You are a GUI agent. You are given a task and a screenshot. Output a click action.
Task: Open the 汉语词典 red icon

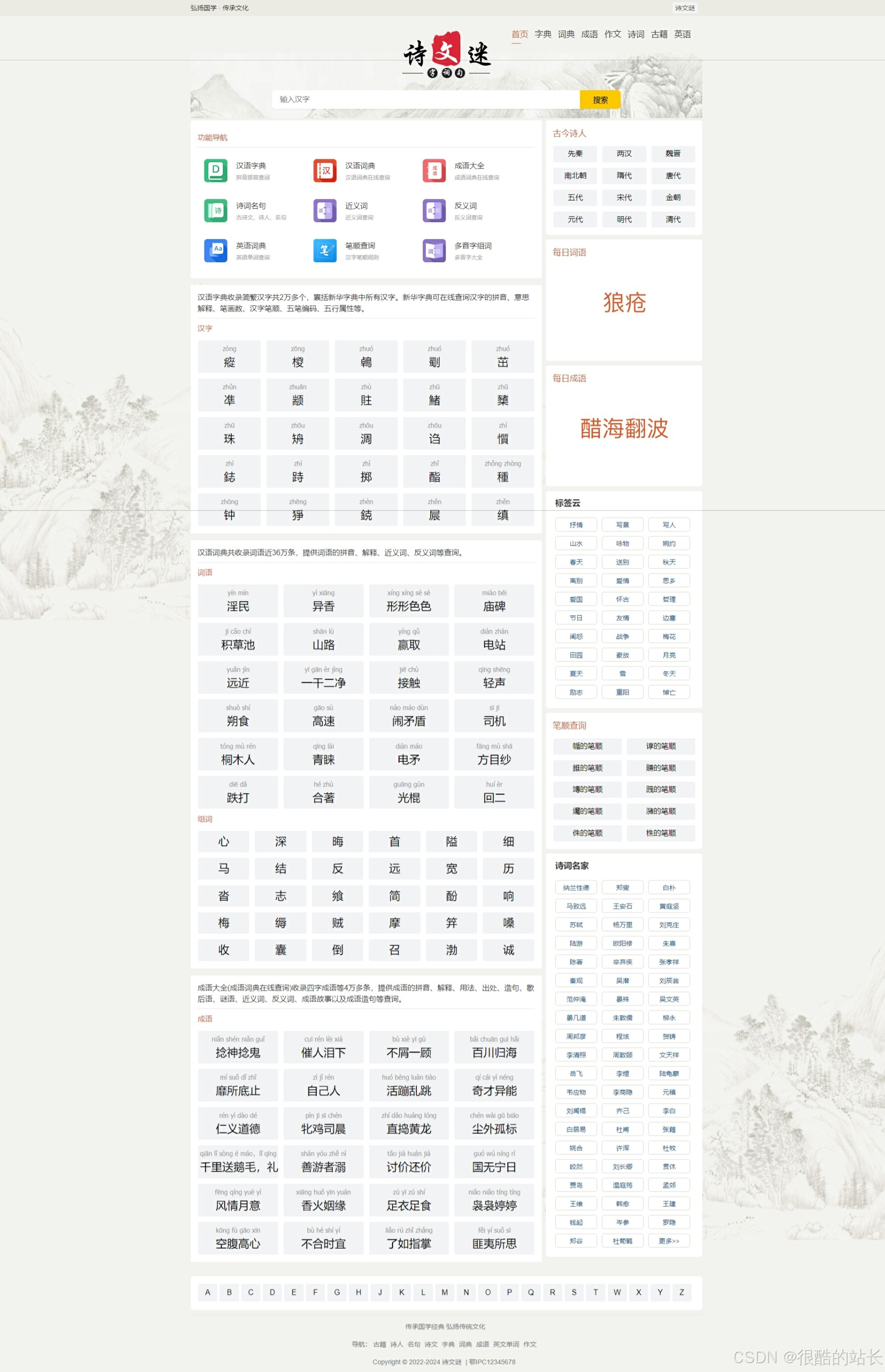[x=325, y=171]
